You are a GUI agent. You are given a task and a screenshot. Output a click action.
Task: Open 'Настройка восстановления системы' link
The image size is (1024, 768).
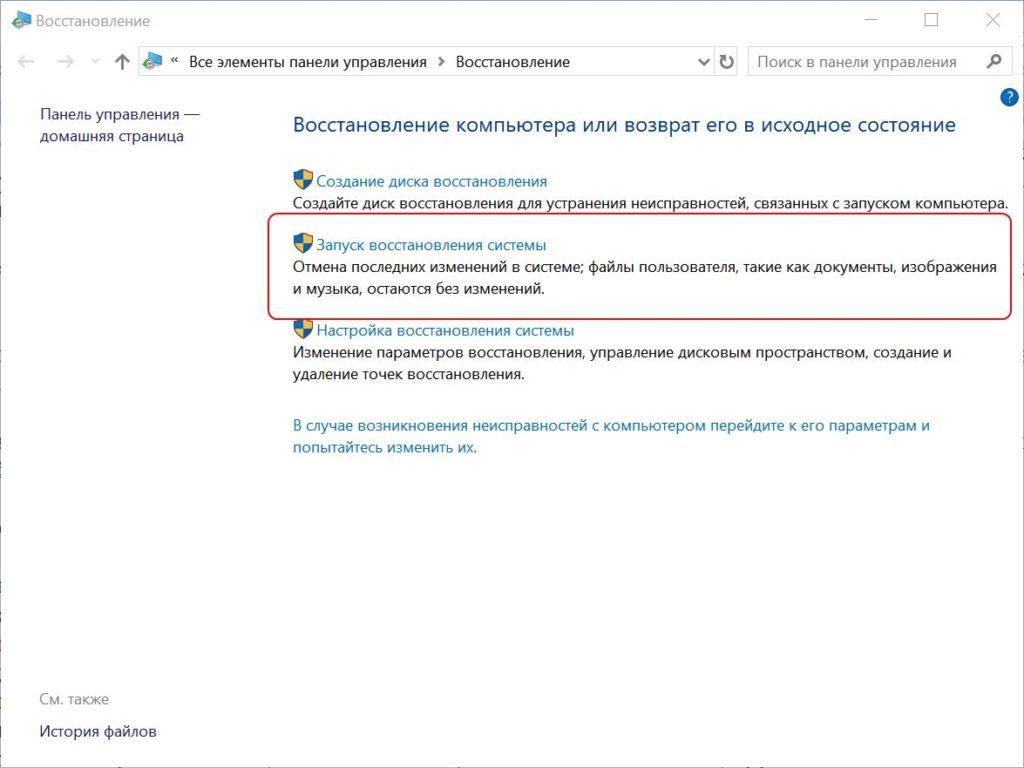pos(445,330)
